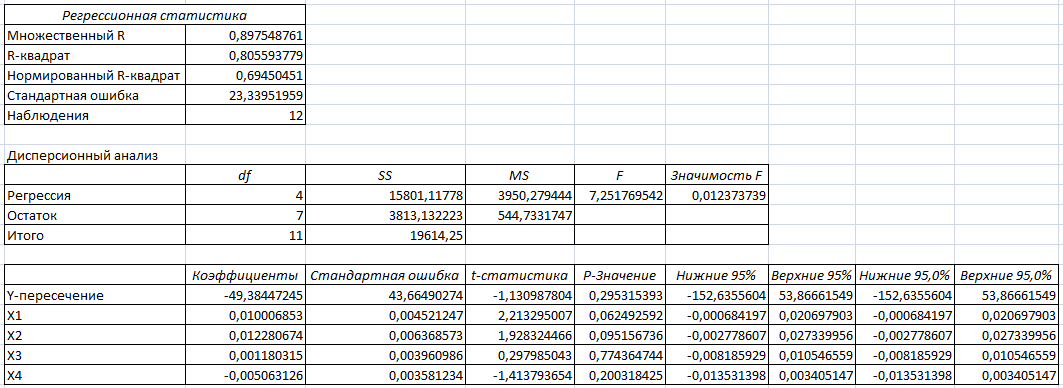Click the 'Множественный R' label cell
This screenshot has height=388, width=1063.
tap(94, 35)
